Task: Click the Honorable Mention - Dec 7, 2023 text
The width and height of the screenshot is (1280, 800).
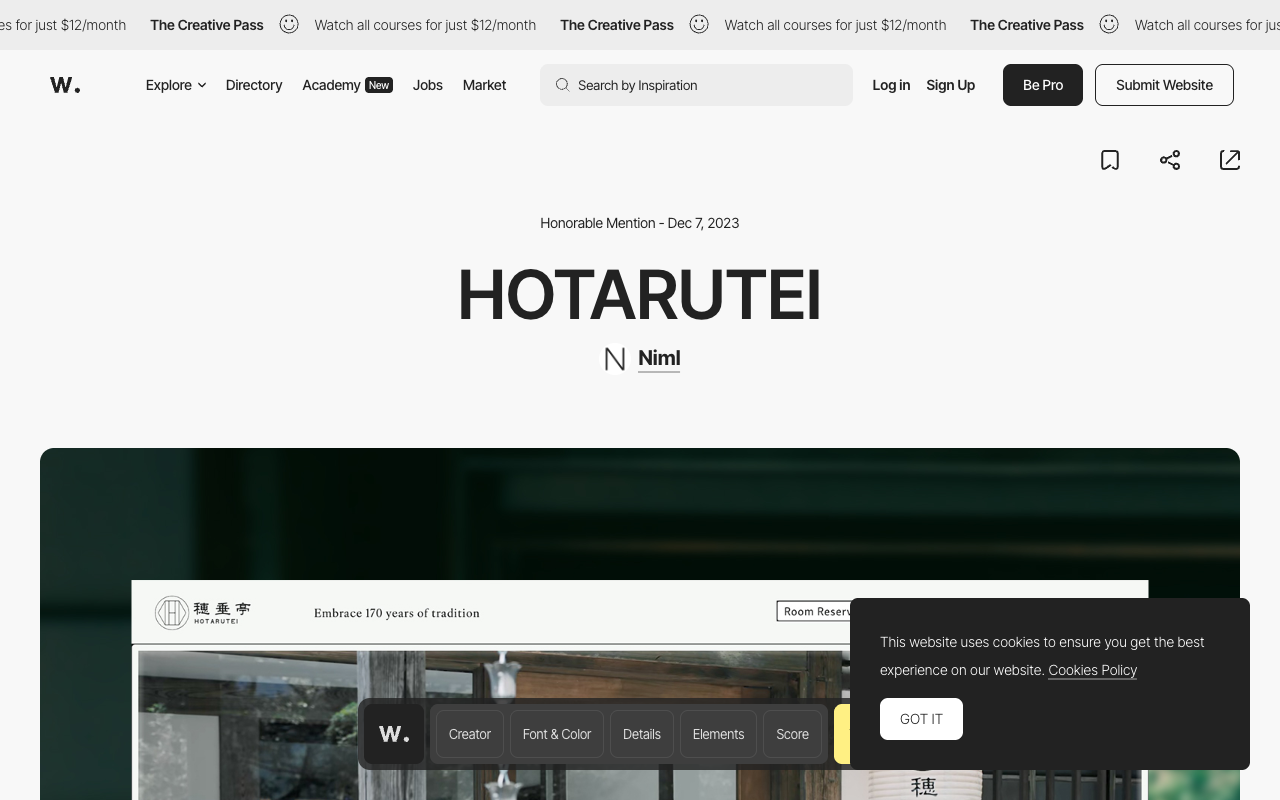Action: [640, 223]
